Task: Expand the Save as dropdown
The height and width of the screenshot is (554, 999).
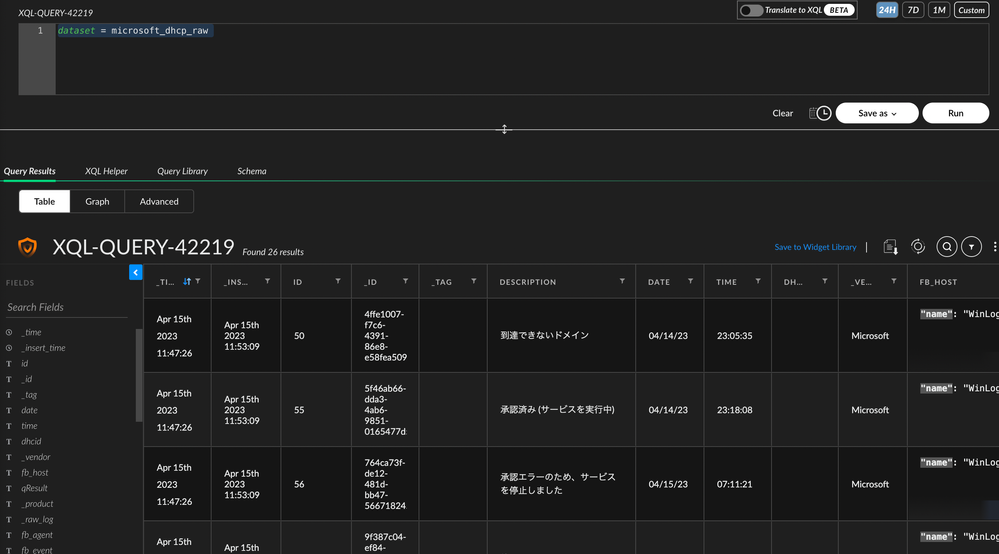Action: tap(877, 113)
